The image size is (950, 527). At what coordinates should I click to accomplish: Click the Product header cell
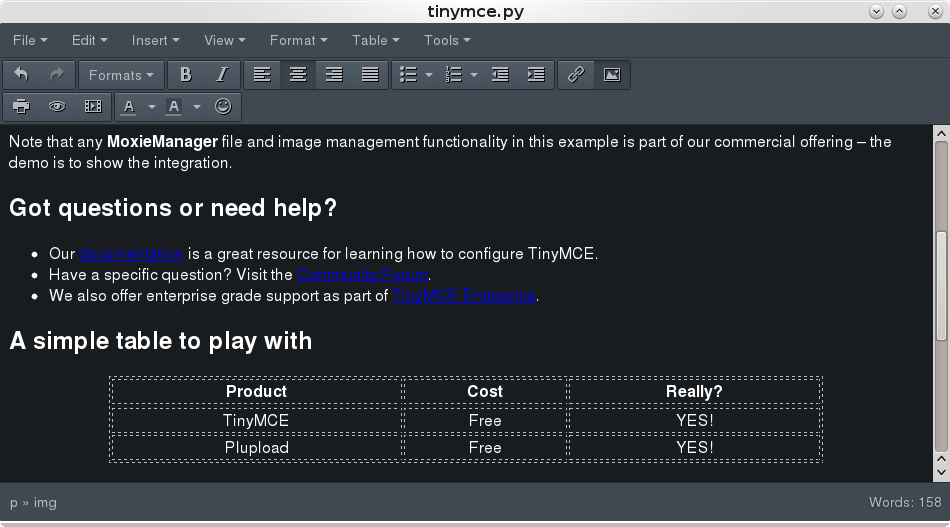point(256,391)
